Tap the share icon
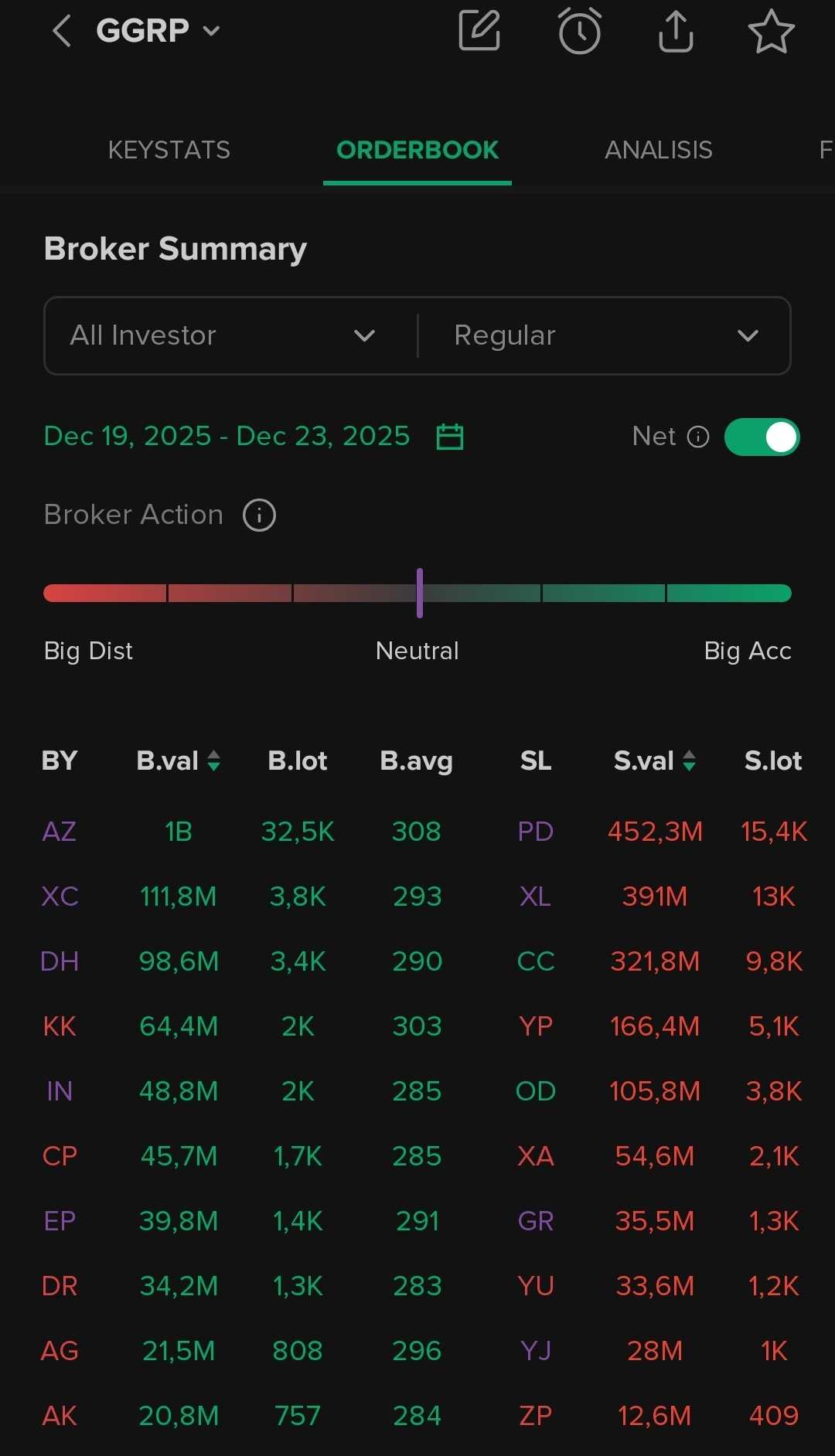 point(676,32)
